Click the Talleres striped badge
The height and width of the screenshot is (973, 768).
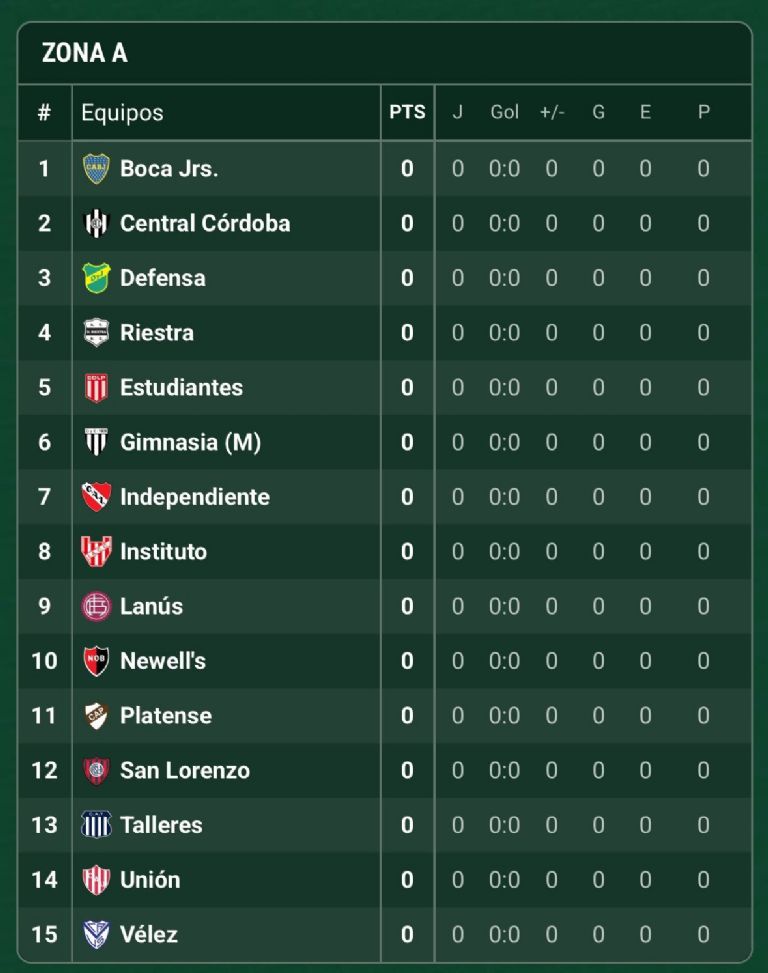[x=96, y=825]
